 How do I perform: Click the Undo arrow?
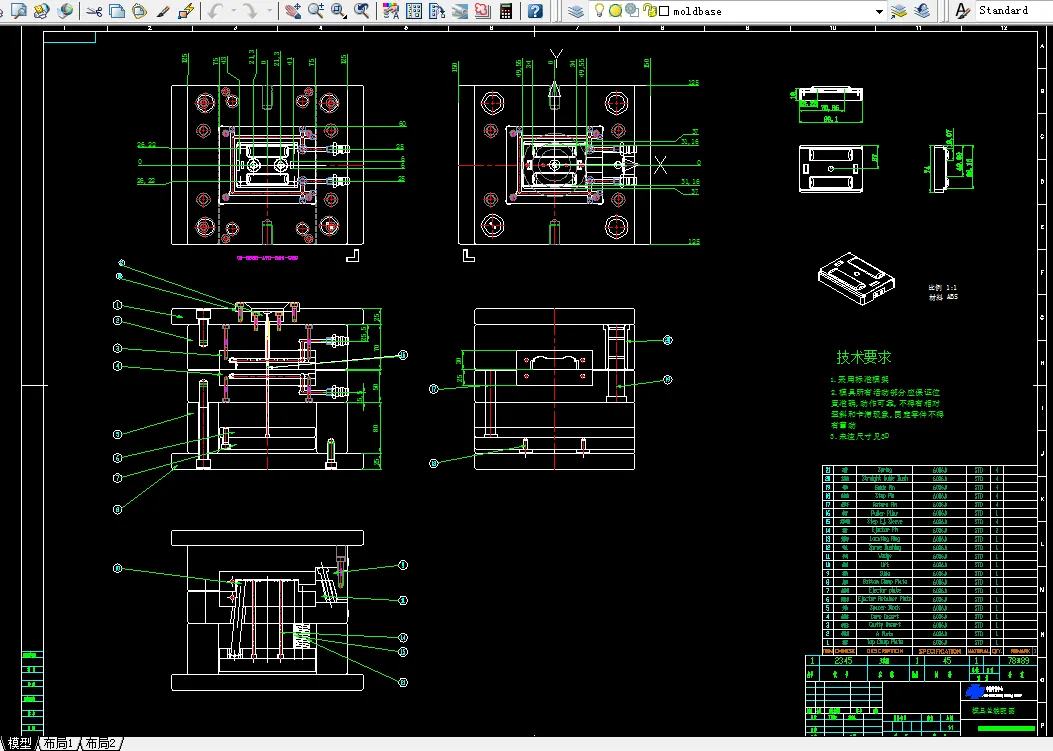(215, 10)
